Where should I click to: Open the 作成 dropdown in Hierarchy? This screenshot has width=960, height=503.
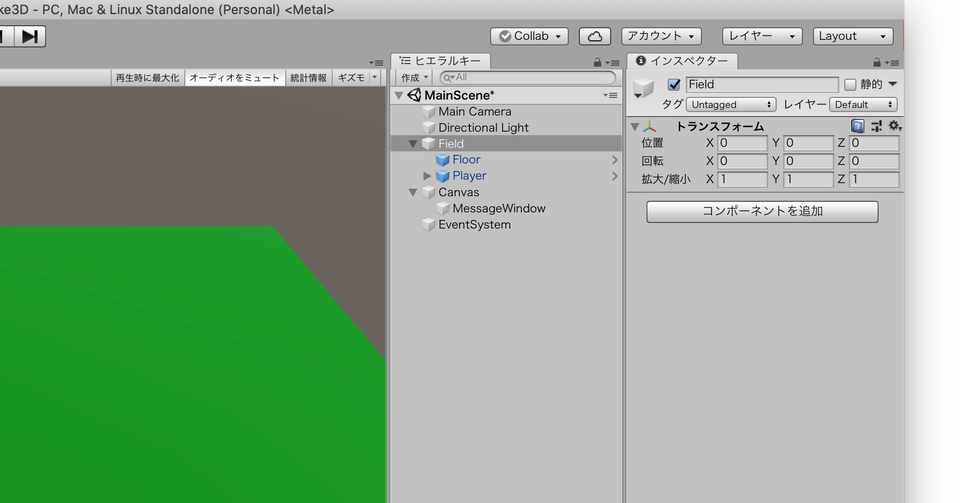tap(414, 78)
